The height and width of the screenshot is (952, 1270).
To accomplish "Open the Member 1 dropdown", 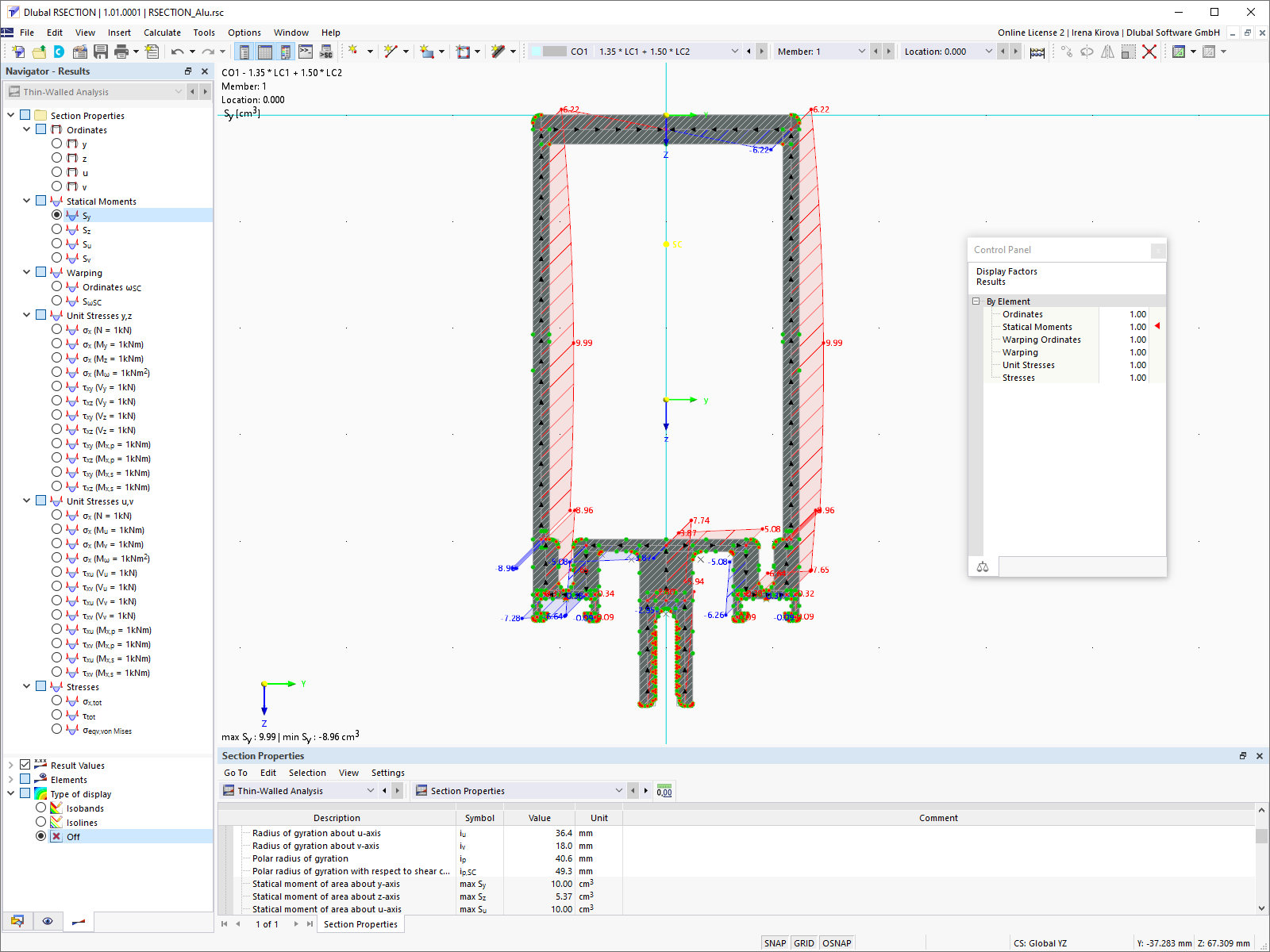I will [x=862, y=52].
